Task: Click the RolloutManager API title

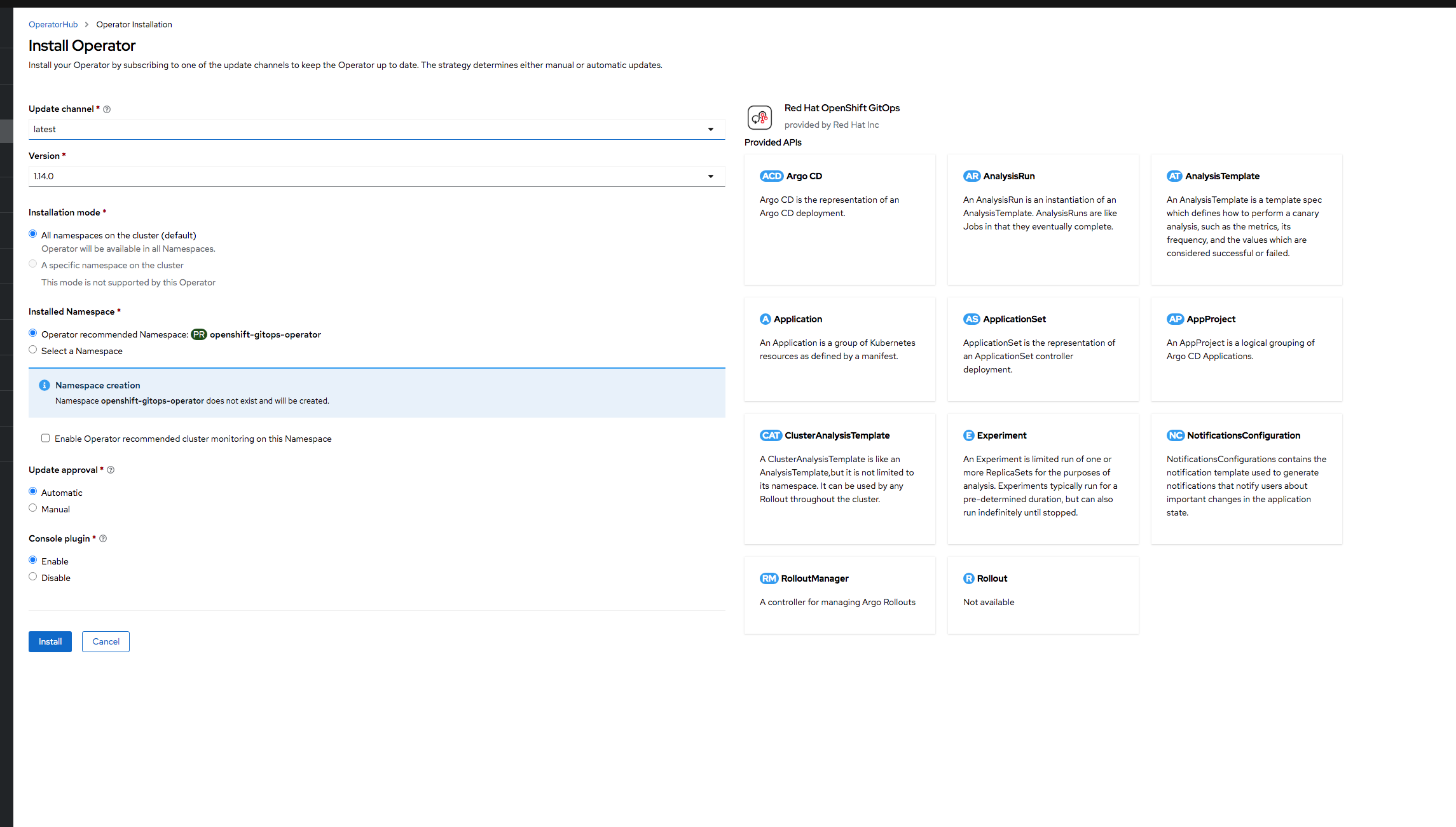Action: click(815, 578)
